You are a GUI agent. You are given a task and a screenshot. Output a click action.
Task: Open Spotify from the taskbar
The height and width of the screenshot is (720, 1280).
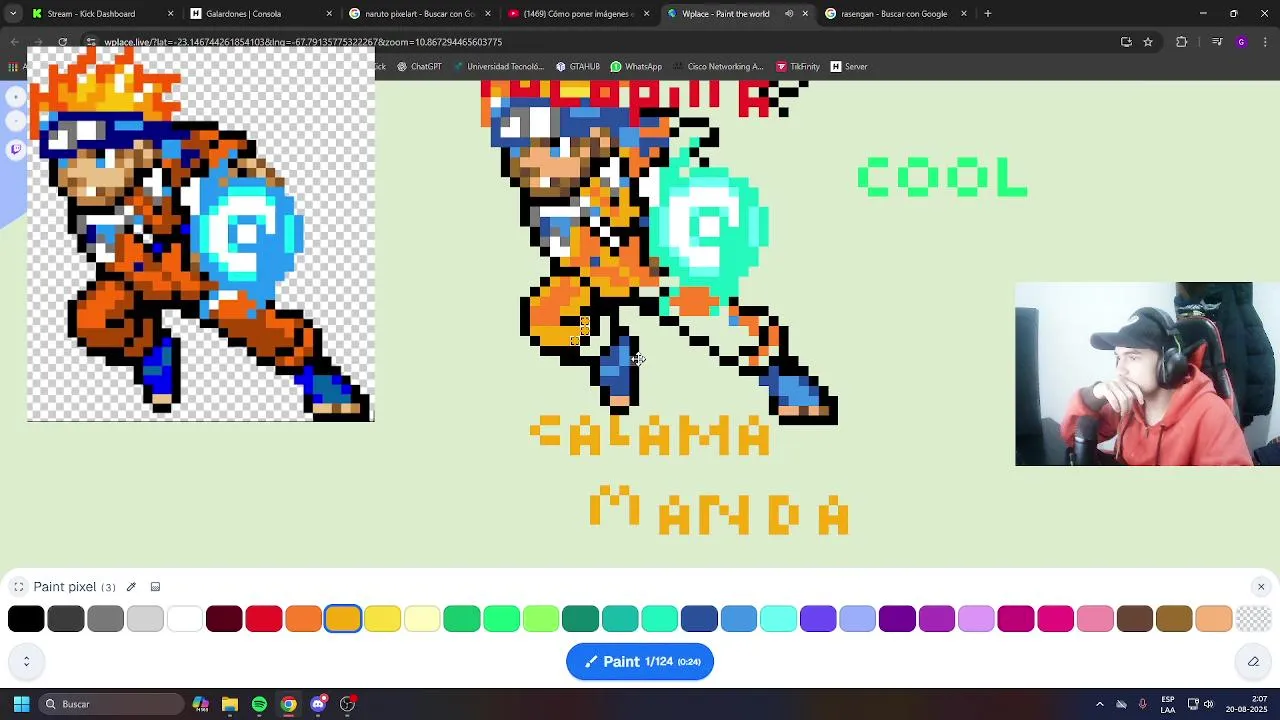click(259, 704)
